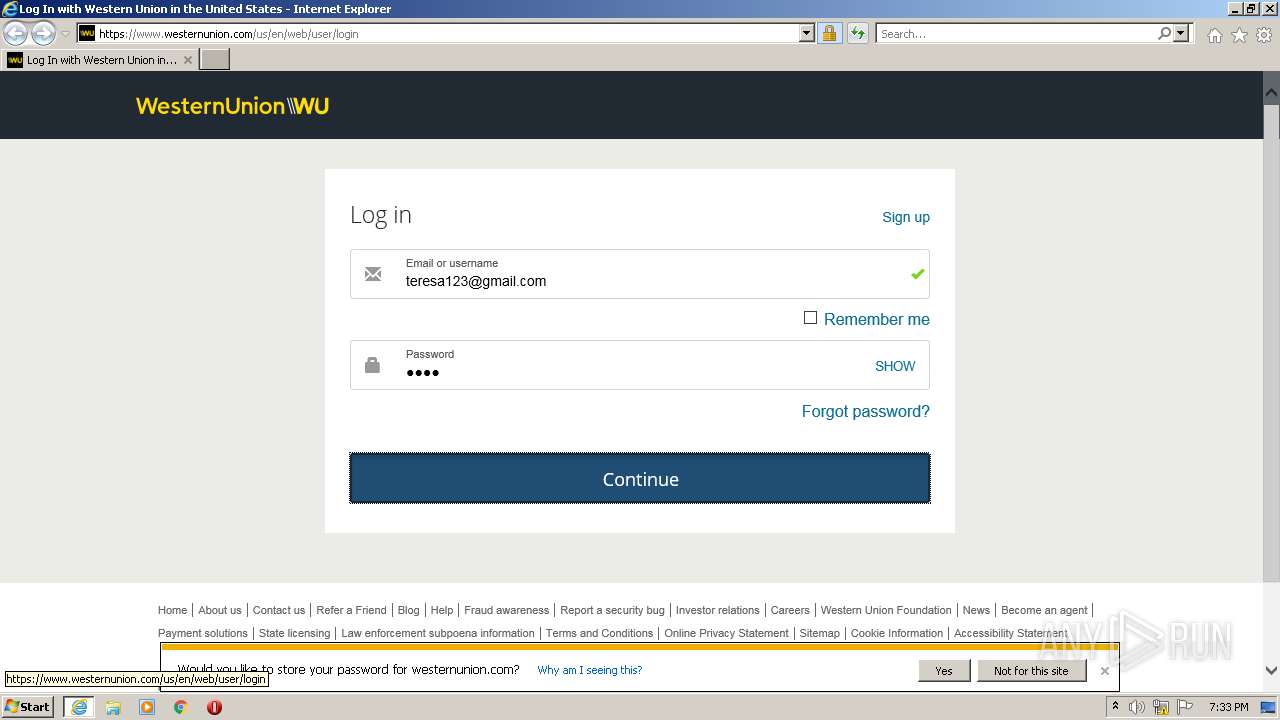Click the Continue button
The height and width of the screenshot is (720, 1280).
[640, 478]
